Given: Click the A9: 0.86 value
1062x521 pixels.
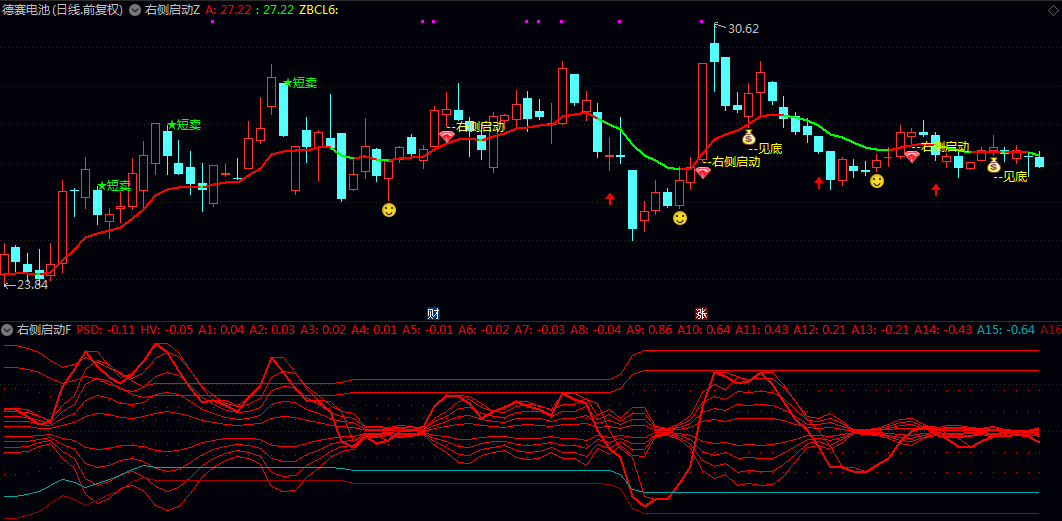Looking at the screenshot, I should [650, 331].
